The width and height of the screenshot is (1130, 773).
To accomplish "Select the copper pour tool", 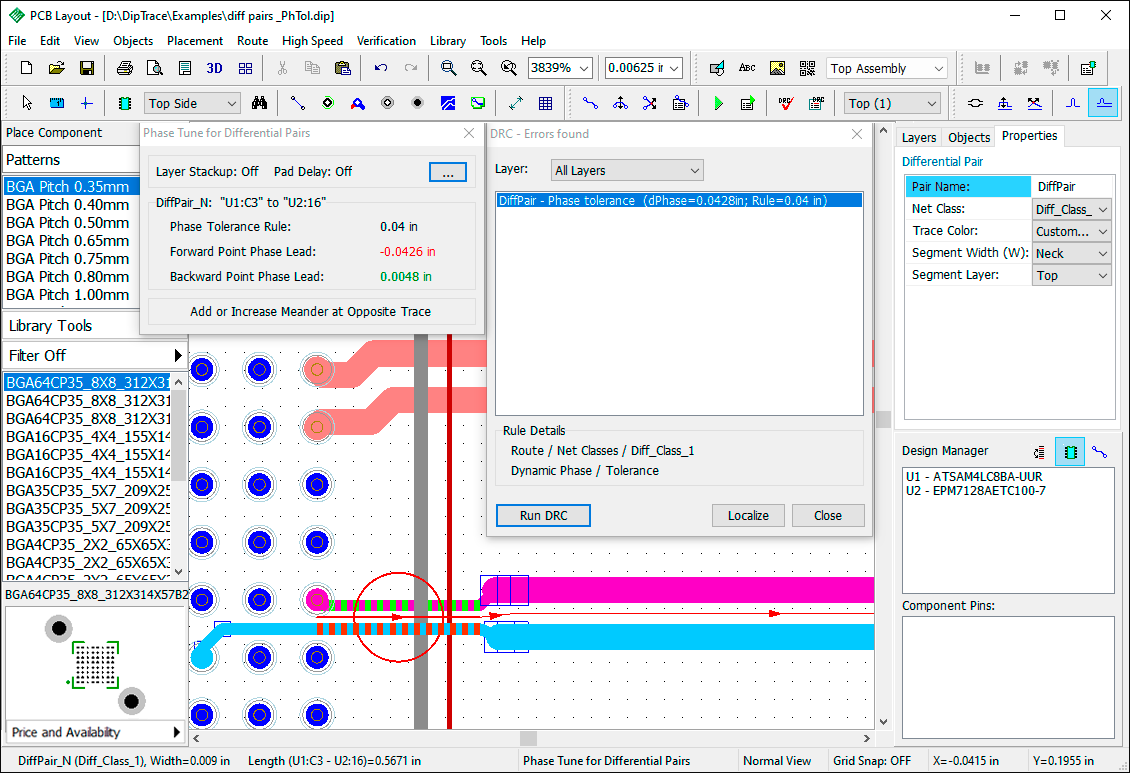I will coord(448,103).
